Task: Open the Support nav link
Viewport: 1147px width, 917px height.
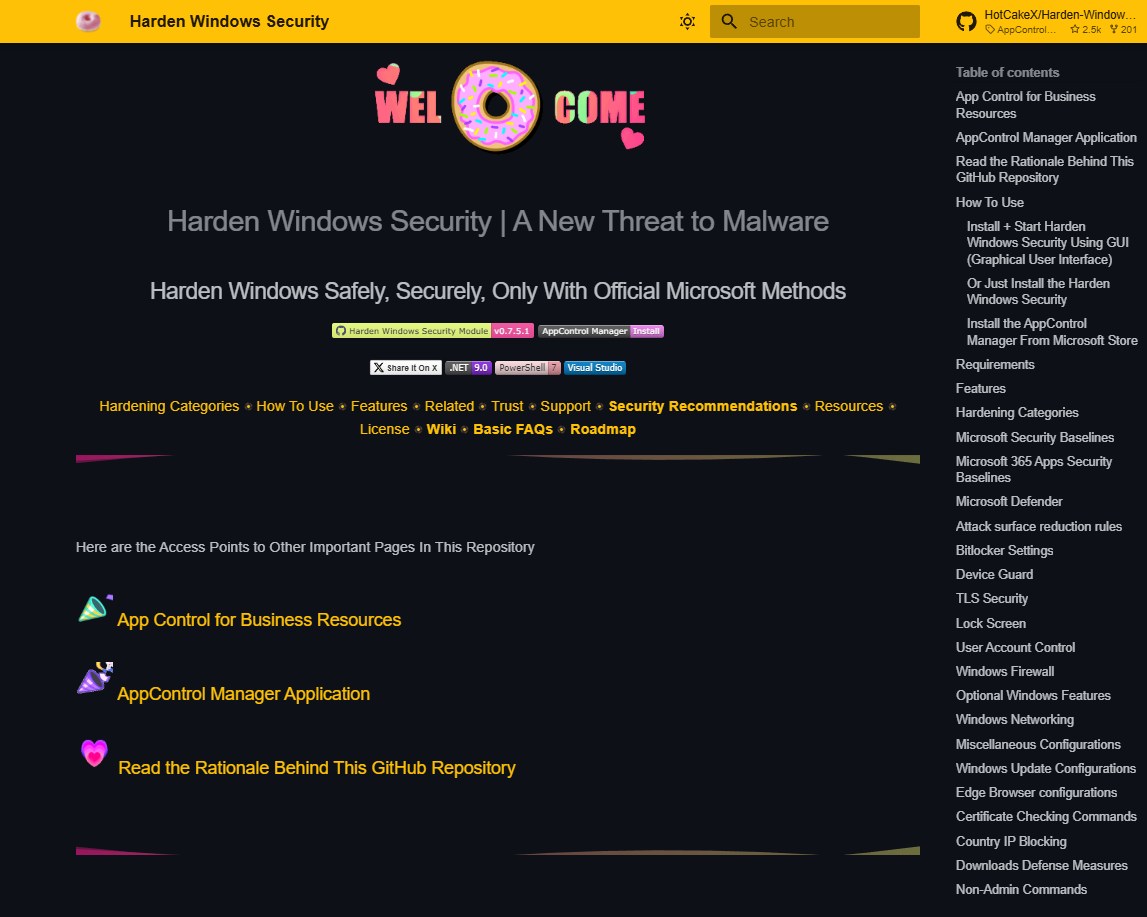Action: pos(565,406)
